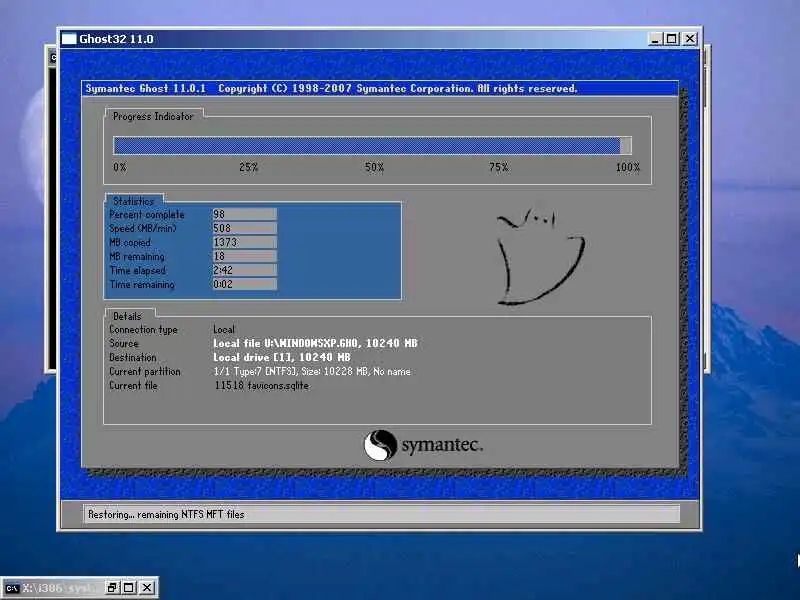
Task: Click the Current partition label
Action: [x=145, y=371]
